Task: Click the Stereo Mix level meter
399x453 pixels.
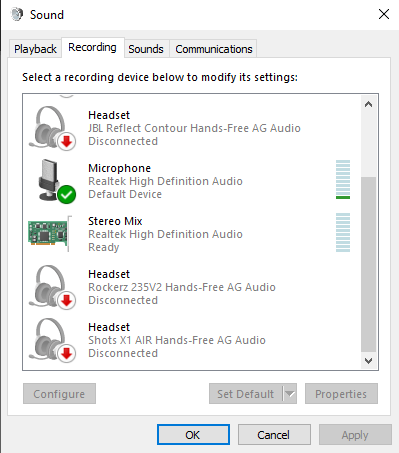Action: coord(343,232)
